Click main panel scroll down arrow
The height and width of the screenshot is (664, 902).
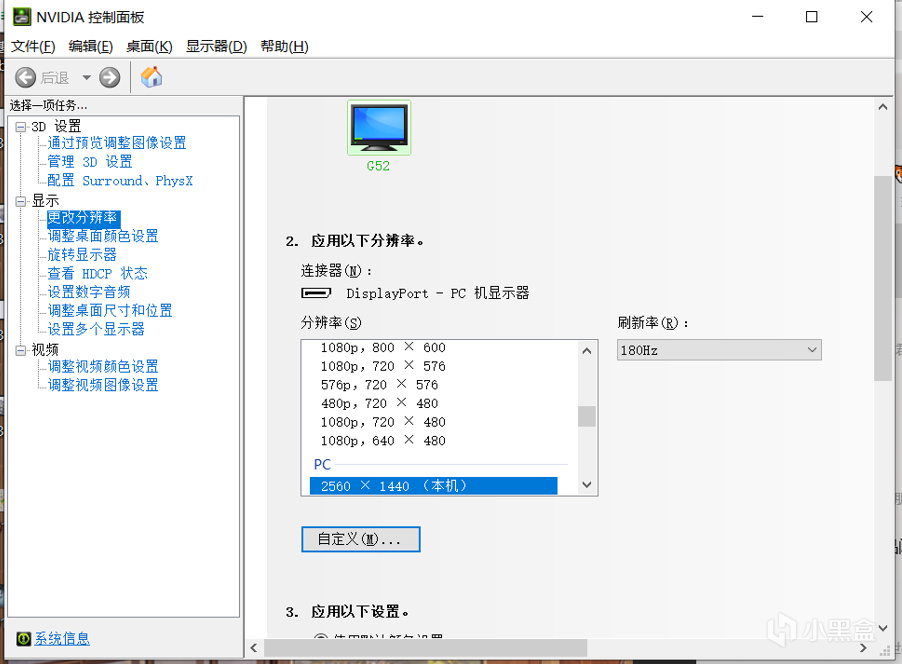tap(883, 628)
